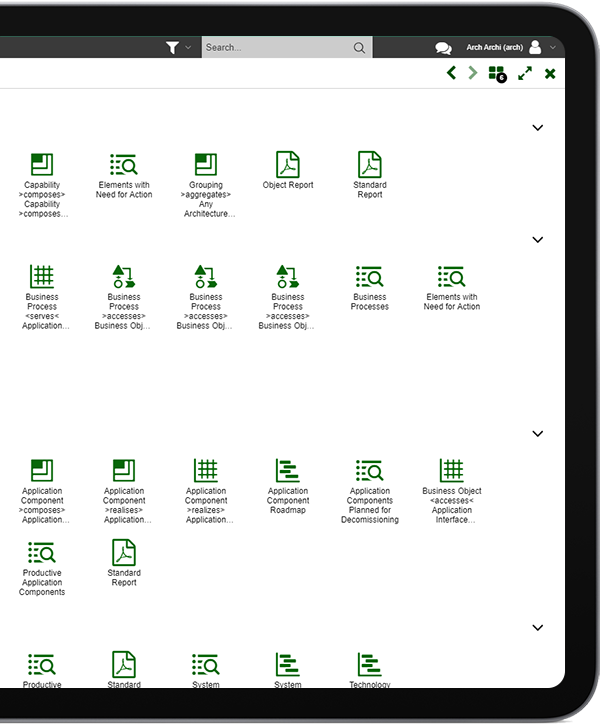This screenshot has height=724, width=600.
Task: Collapse the Business Process section chevron
Action: coord(537,240)
